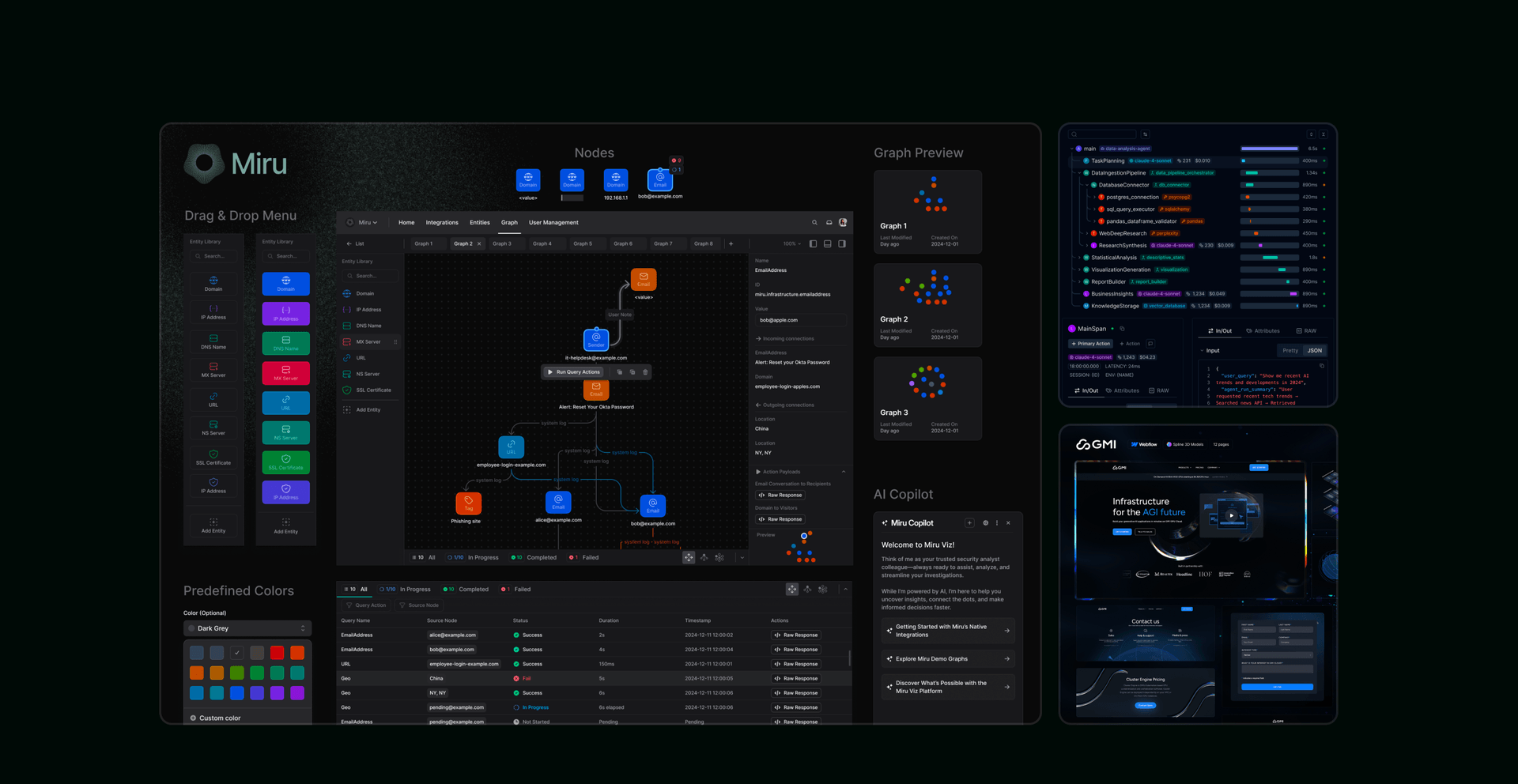Open the Graph 2 preview thumbnail card
Image resolution: width=1518 pixels, height=784 pixels.
[927, 305]
